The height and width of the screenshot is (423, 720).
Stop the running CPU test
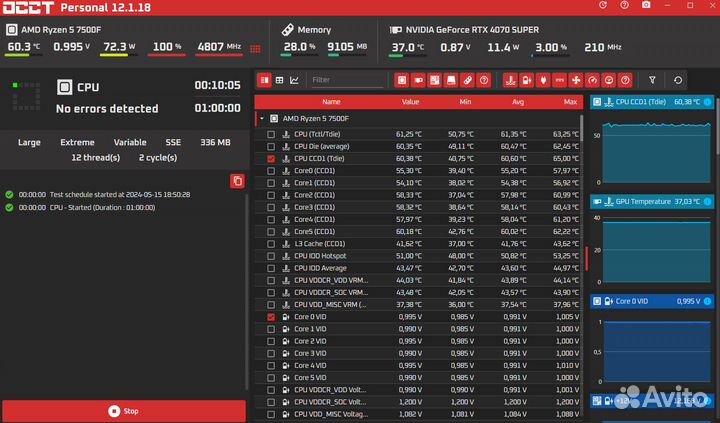coord(123,411)
